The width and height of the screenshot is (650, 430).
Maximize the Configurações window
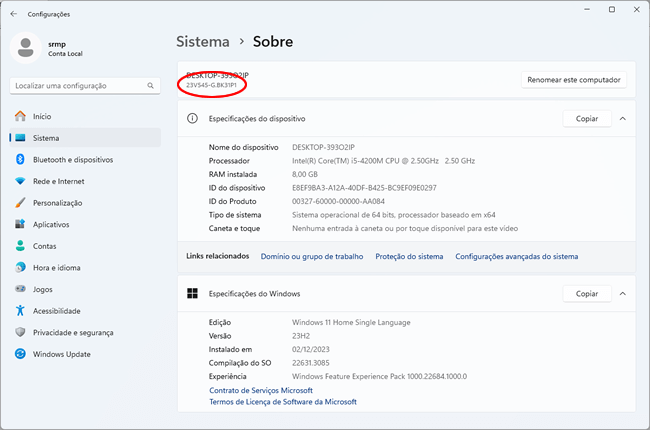click(x=612, y=10)
